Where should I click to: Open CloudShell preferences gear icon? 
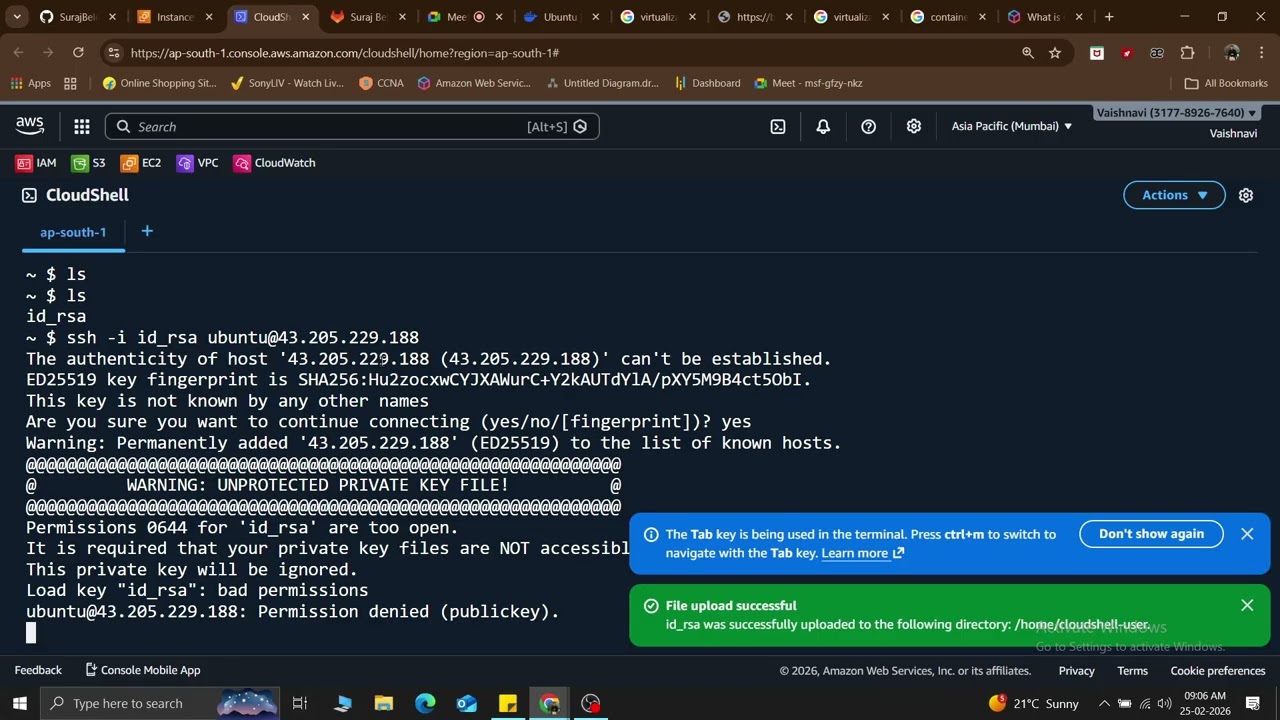point(1246,195)
